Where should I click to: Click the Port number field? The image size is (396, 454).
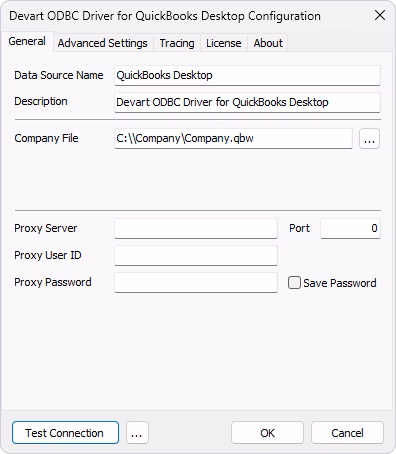[x=350, y=228]
